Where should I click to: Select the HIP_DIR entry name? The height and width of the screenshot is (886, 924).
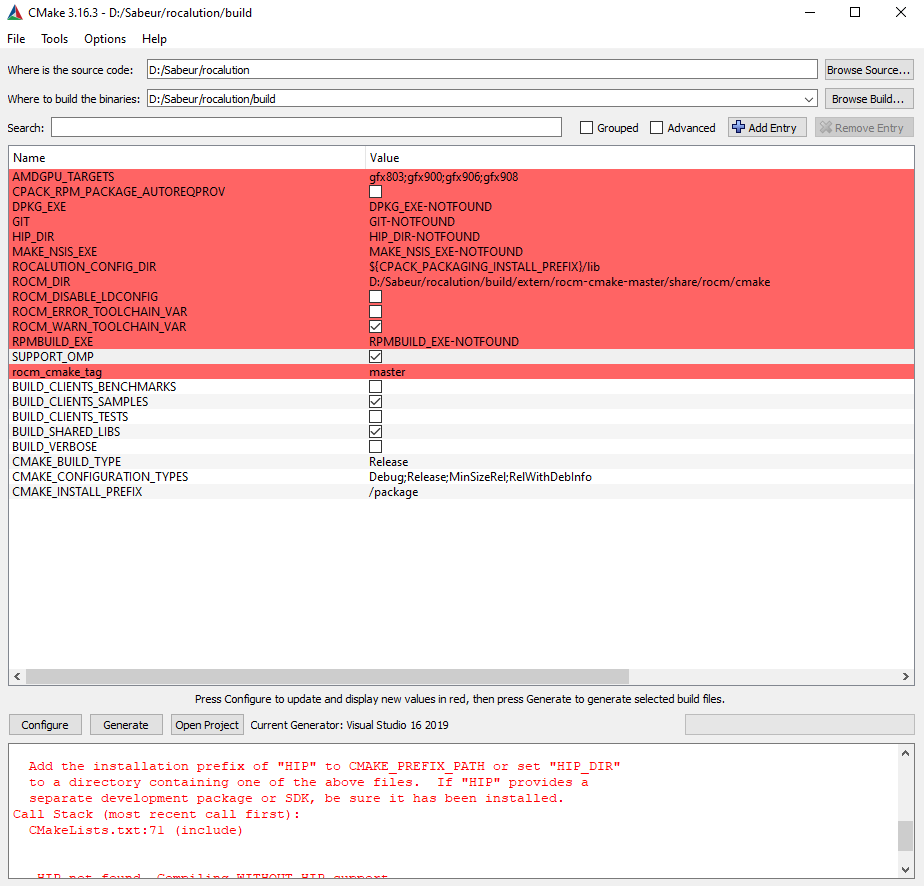33,237
